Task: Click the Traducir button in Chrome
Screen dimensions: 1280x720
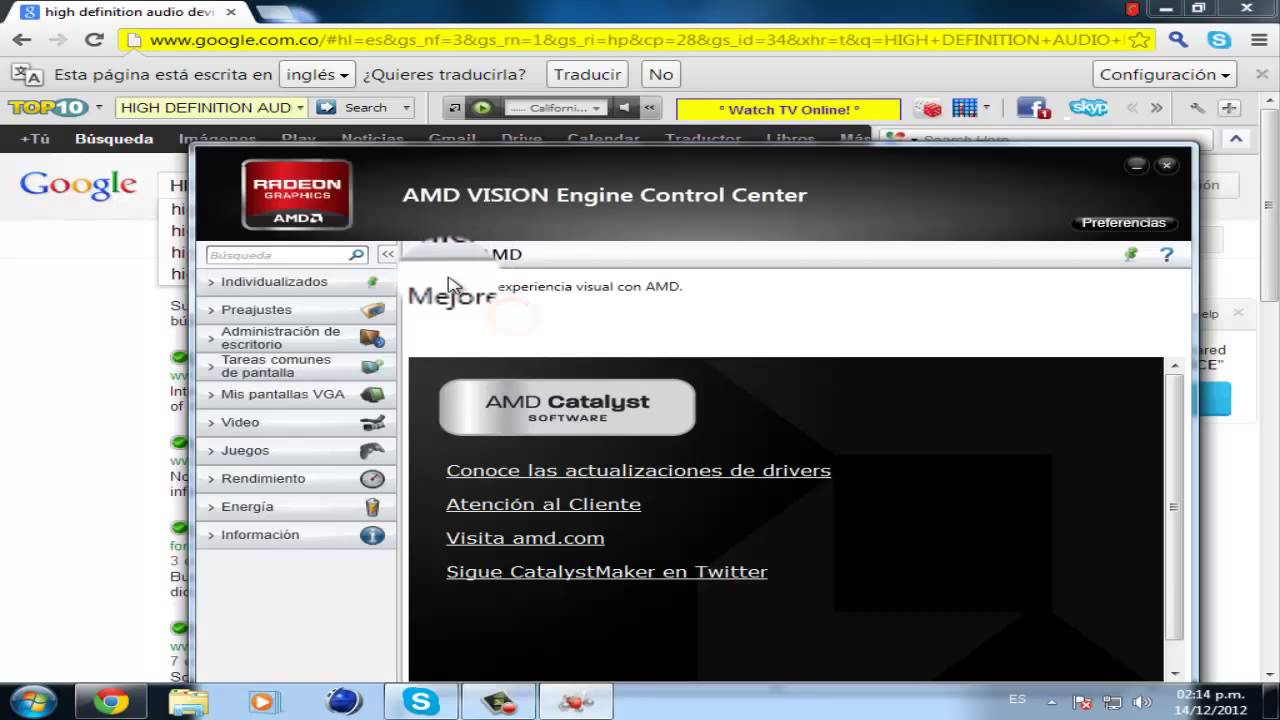Action: coord(587,74)
